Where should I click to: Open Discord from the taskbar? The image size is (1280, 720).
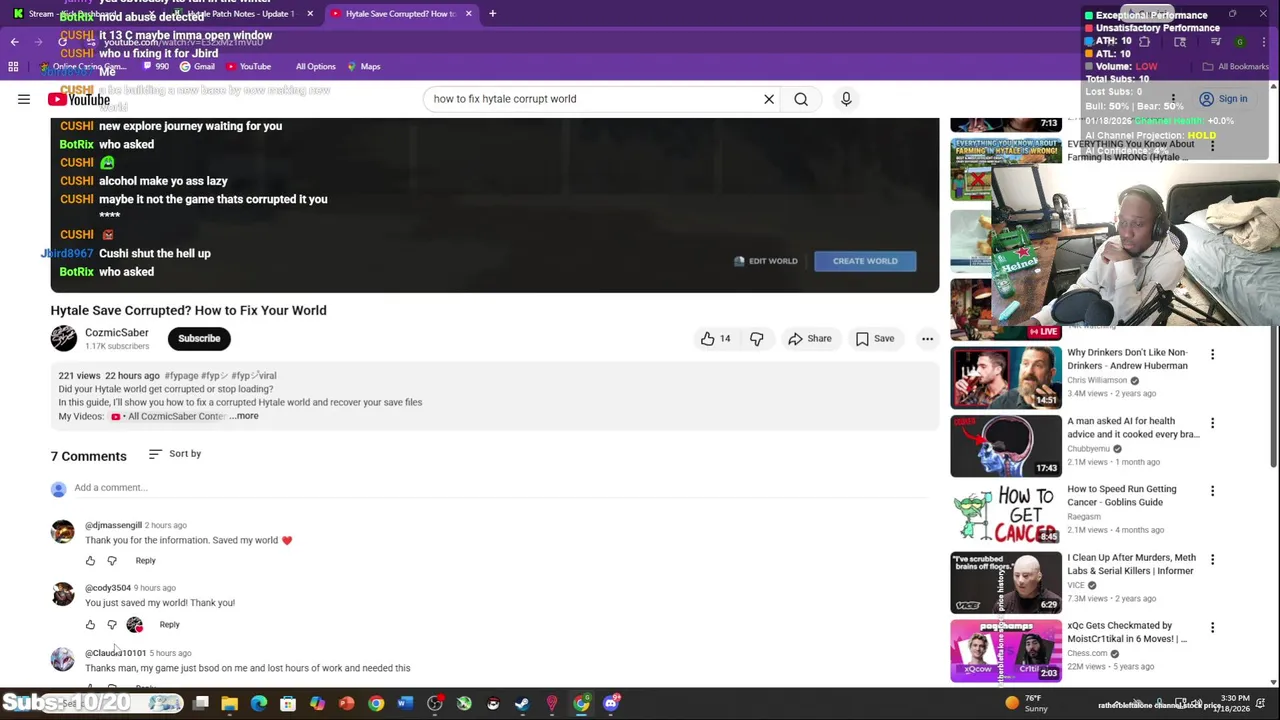point(610,704)
